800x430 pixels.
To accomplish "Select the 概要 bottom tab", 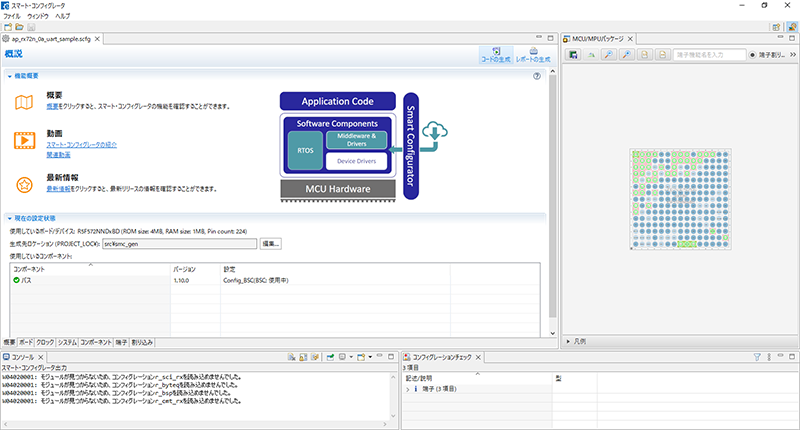I will [9, 342].
